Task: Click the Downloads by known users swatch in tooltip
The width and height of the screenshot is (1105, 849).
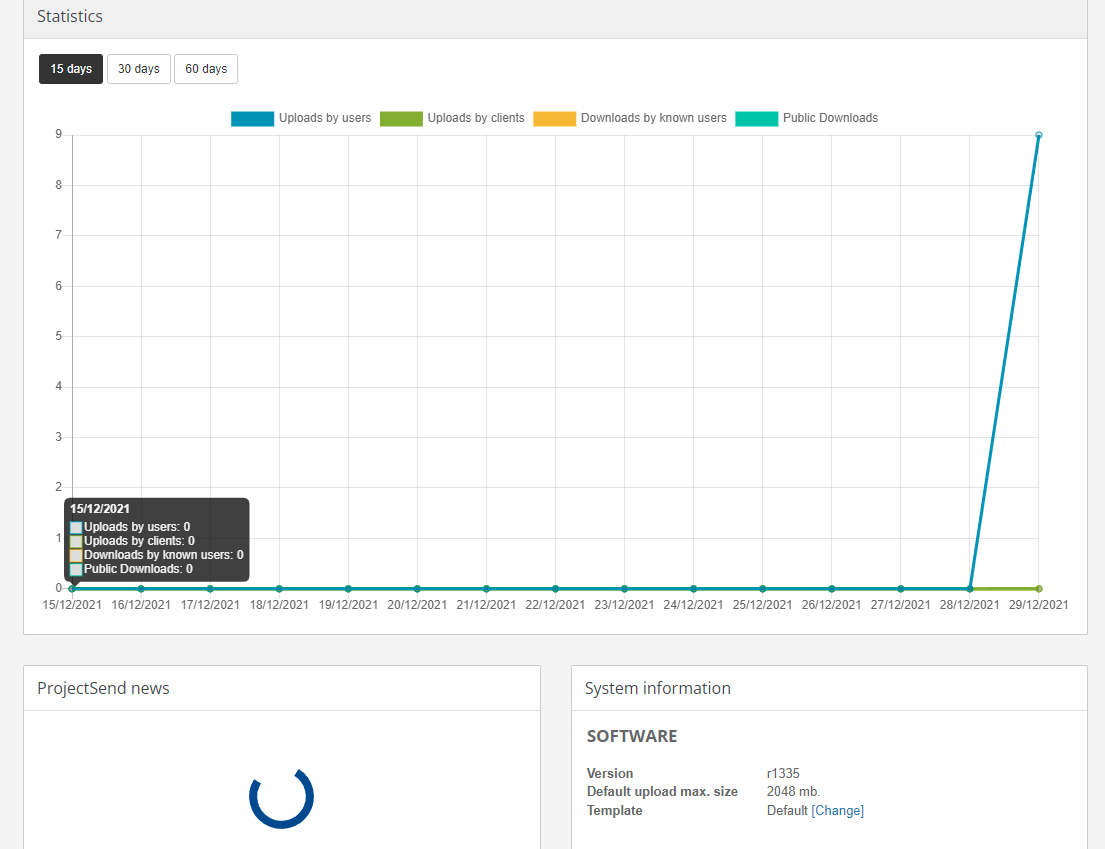Action: (75, 554)
